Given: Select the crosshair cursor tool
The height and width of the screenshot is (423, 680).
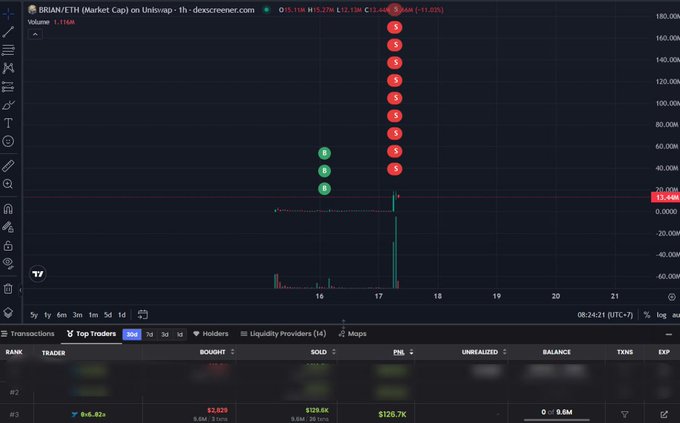Looking at the screenshot, I should pyautogui.click(x=8, y=14).
